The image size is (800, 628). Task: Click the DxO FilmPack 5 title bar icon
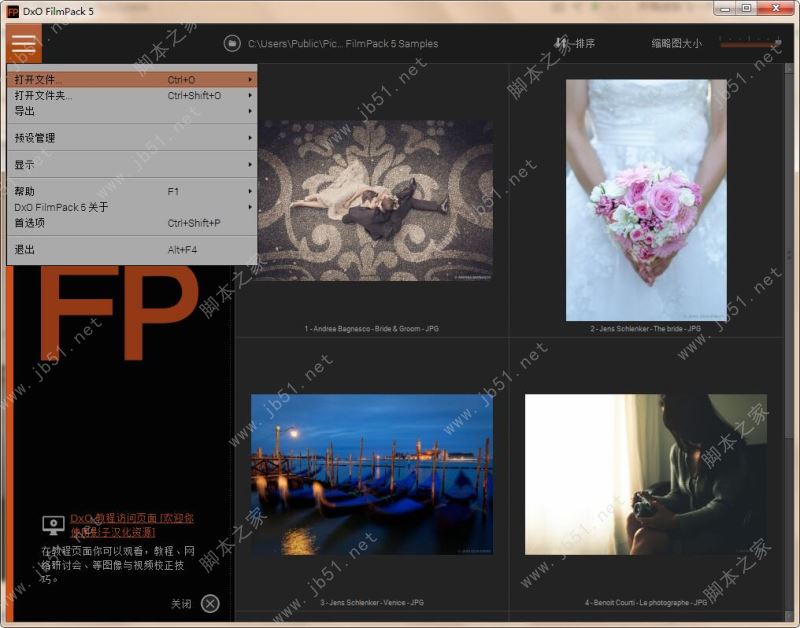coord(13,11)
